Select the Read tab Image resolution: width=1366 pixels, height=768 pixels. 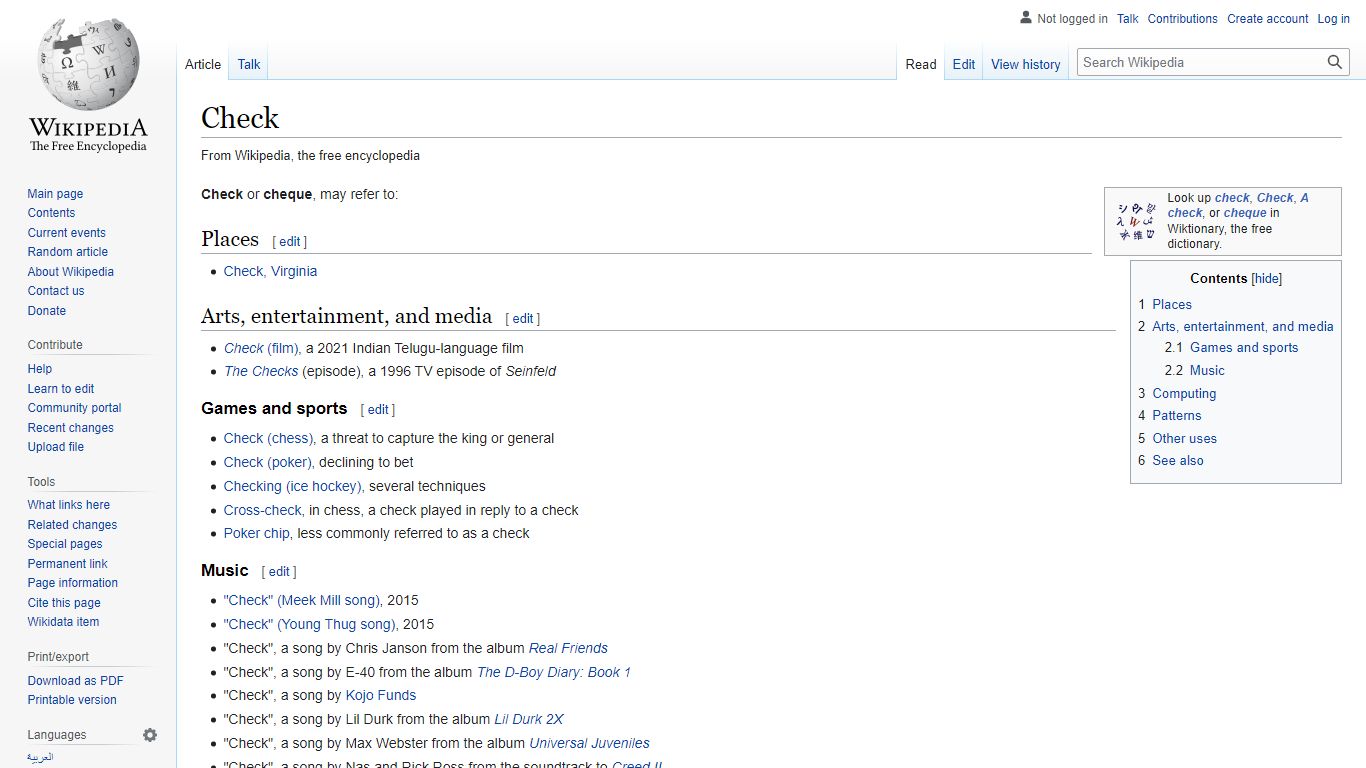point(921,64)
